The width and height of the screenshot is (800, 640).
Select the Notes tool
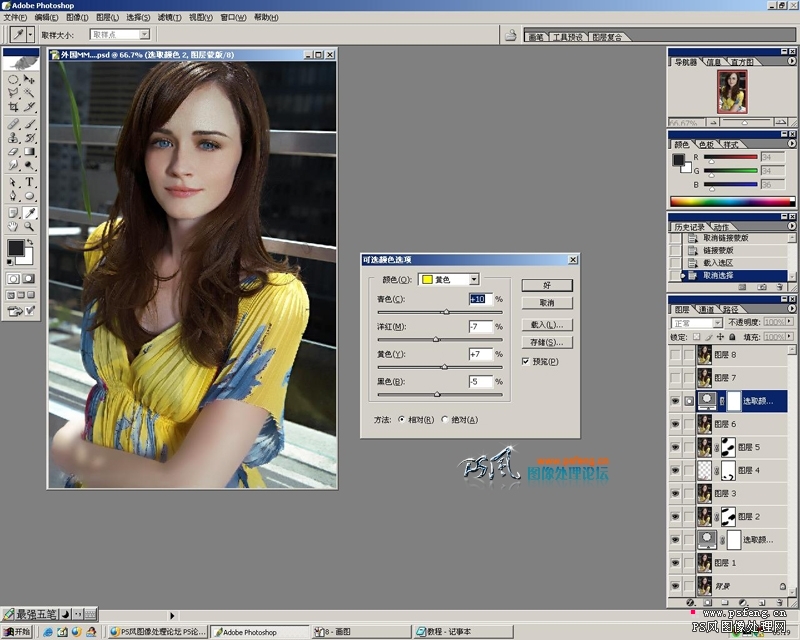(x=13, y=213)
